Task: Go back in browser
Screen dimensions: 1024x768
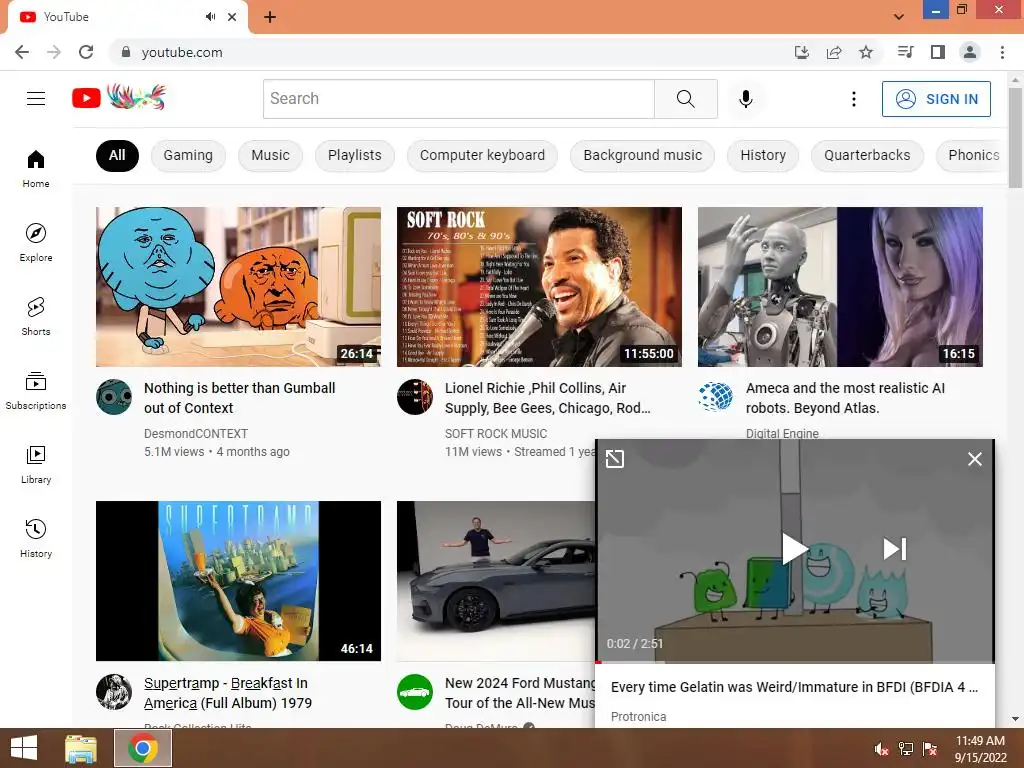Action: coord(22,52)
